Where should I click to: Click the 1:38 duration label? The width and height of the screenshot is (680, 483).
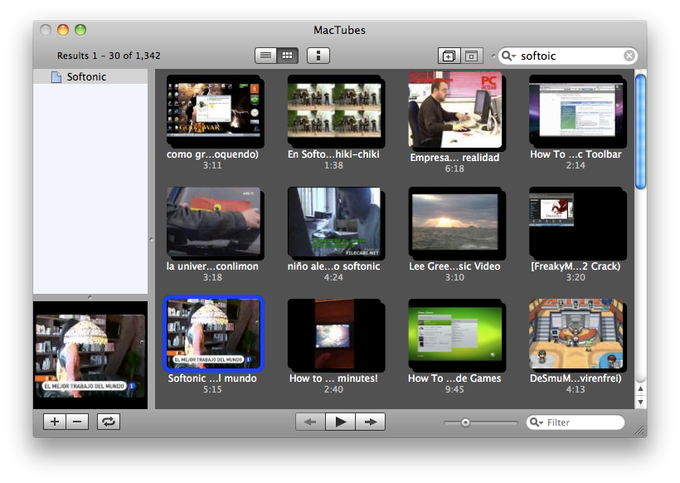click(x=333, y=166)
